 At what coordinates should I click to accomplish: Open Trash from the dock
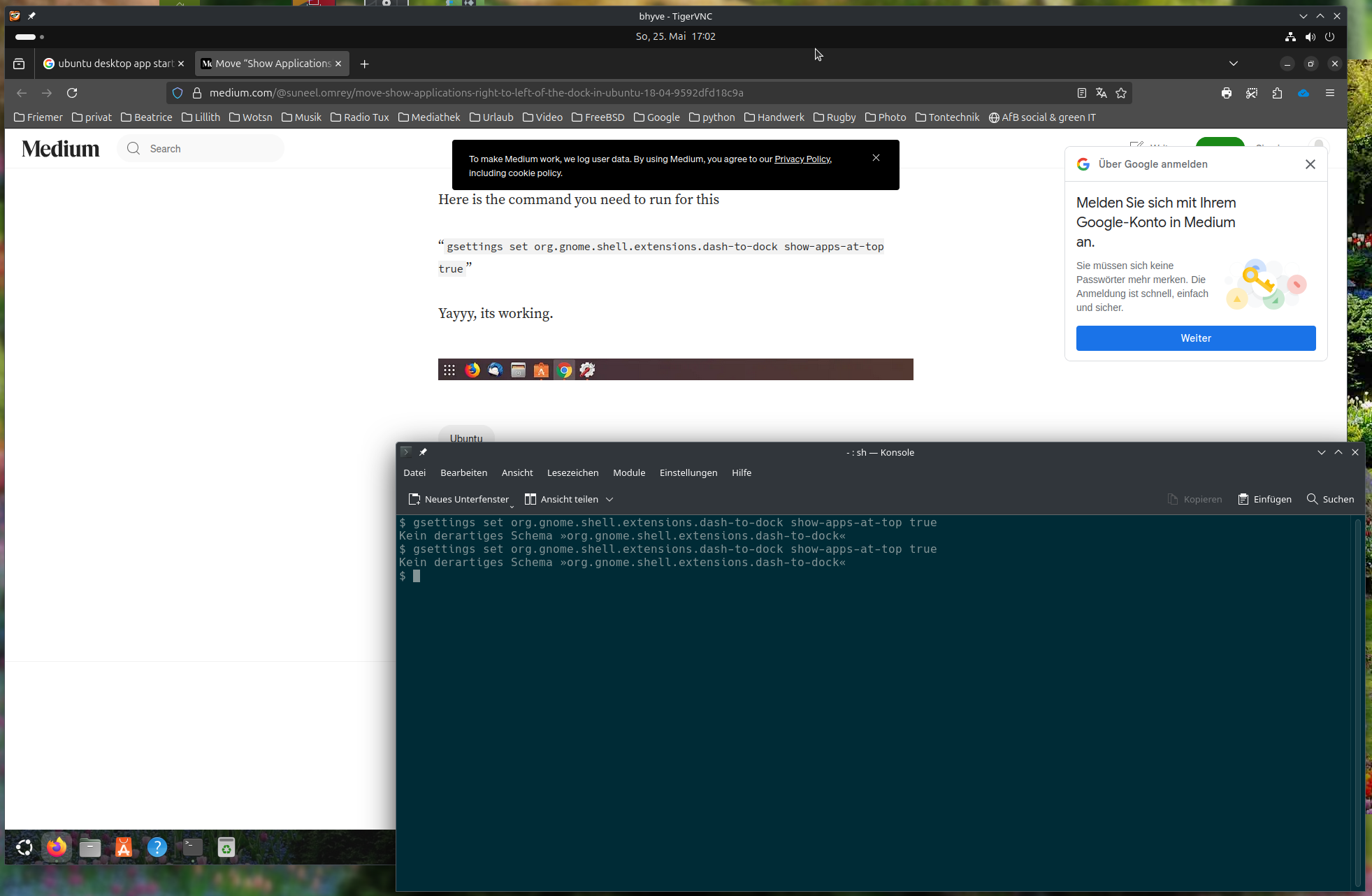tap(226, 848)
